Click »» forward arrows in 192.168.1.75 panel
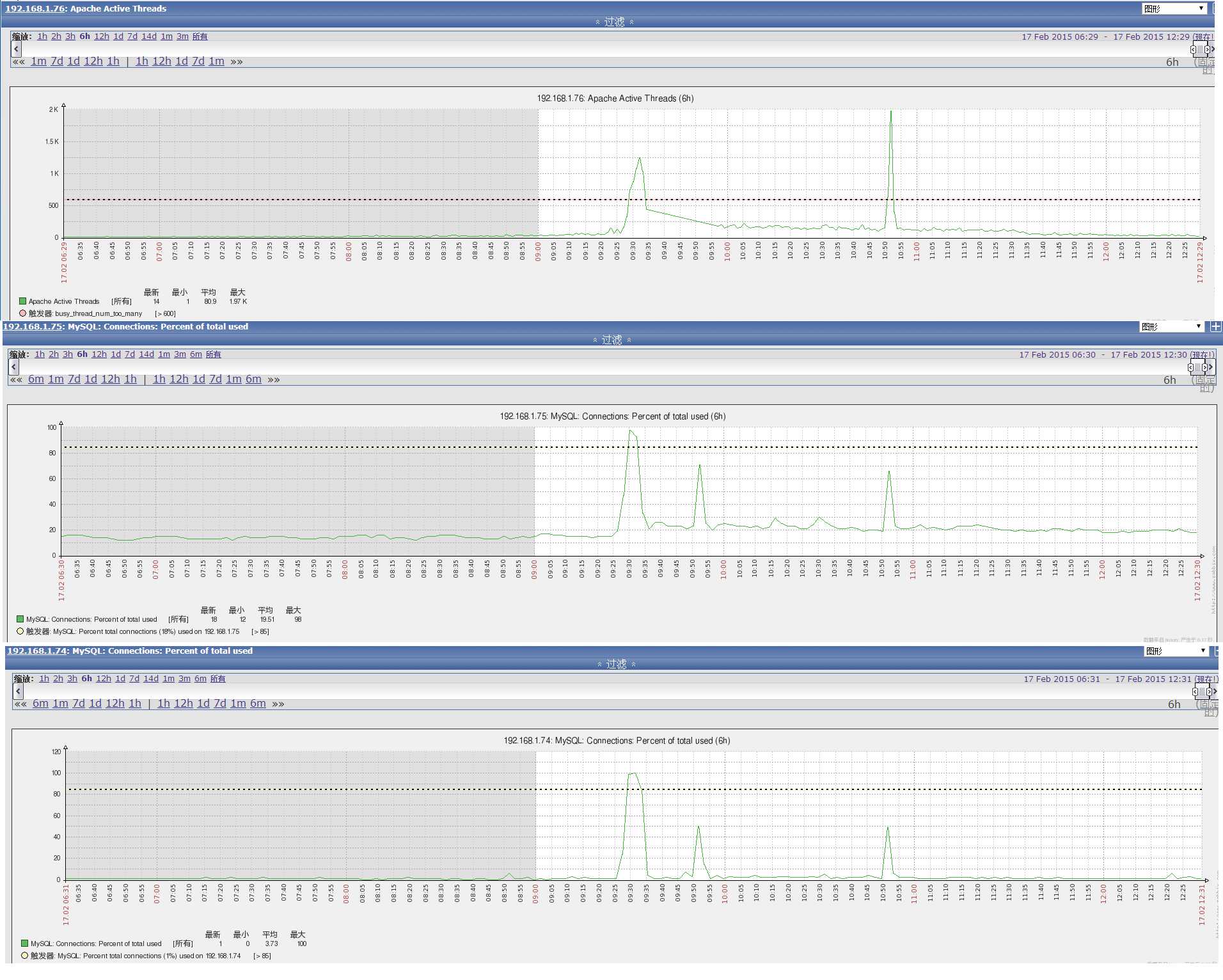Image resolution: width=1223 pixels, height=980 pixels. (x=274, y=380)
